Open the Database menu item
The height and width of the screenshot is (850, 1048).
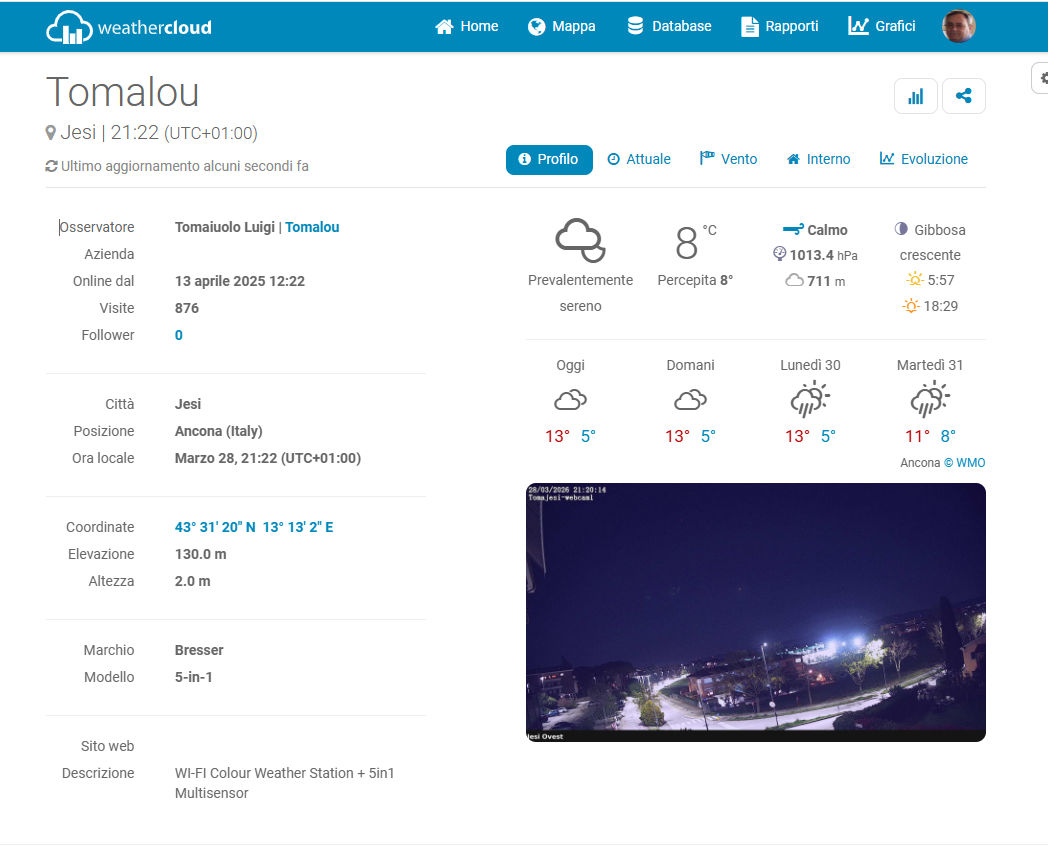tap(669, 27)
